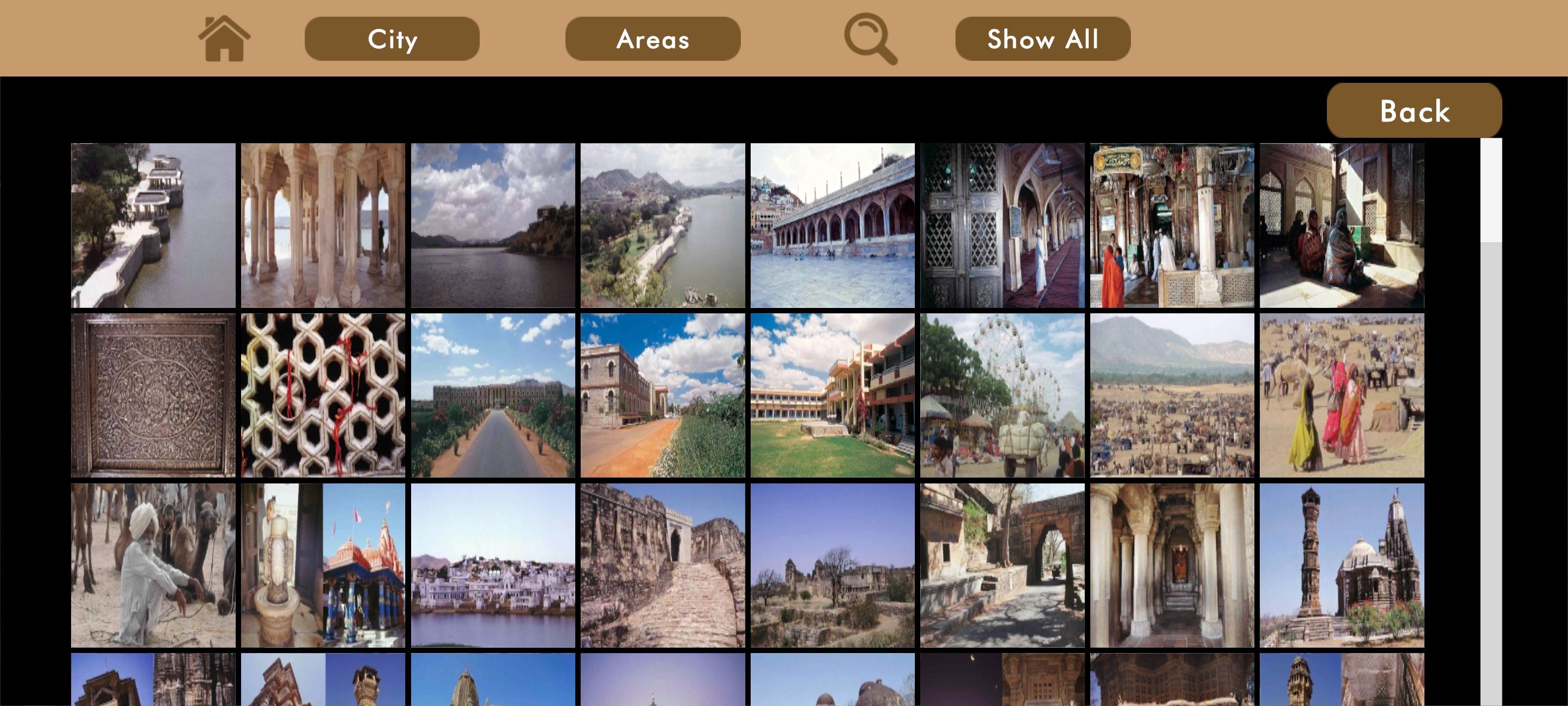Open aerial lake and mountains thumbnail

(x=663, y=226)
